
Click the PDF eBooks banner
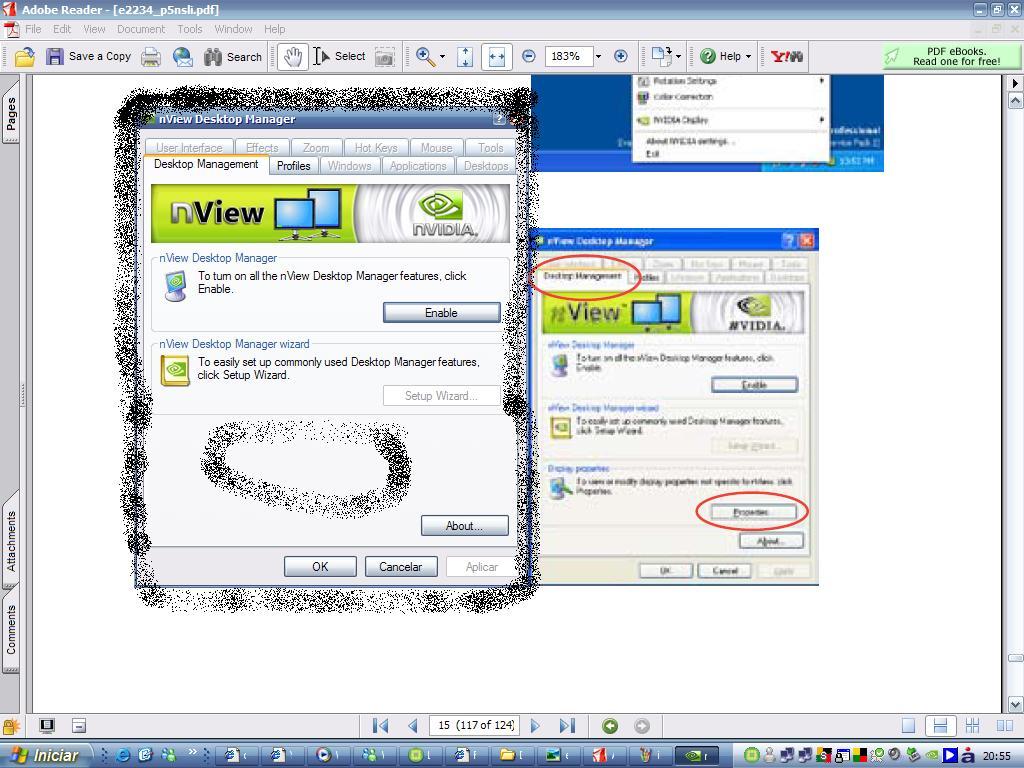tap(951, 57)
